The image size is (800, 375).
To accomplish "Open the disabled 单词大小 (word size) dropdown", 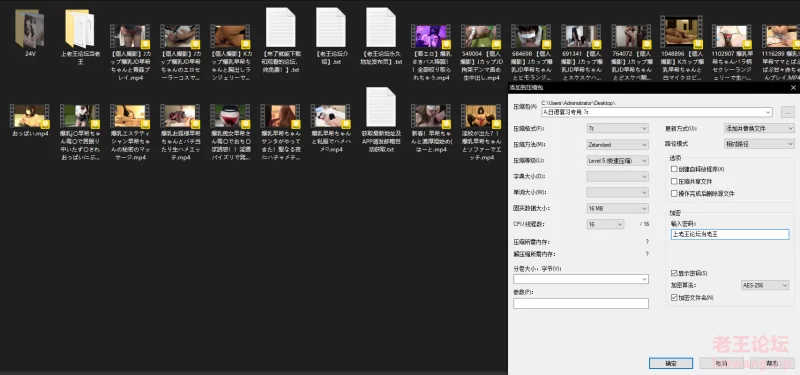I will (x=617, y=192).
